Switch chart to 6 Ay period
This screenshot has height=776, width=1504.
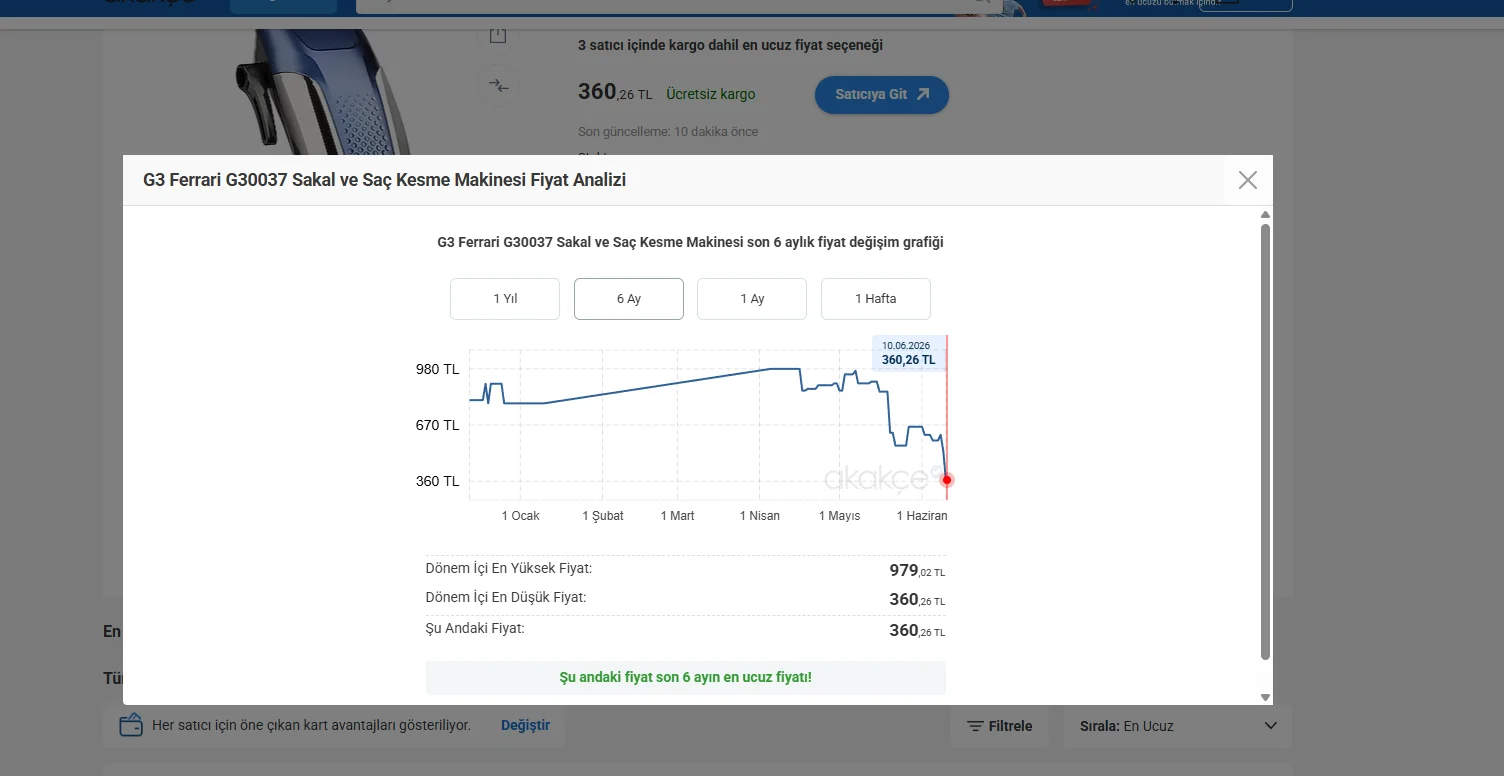(x=629, y=299)
